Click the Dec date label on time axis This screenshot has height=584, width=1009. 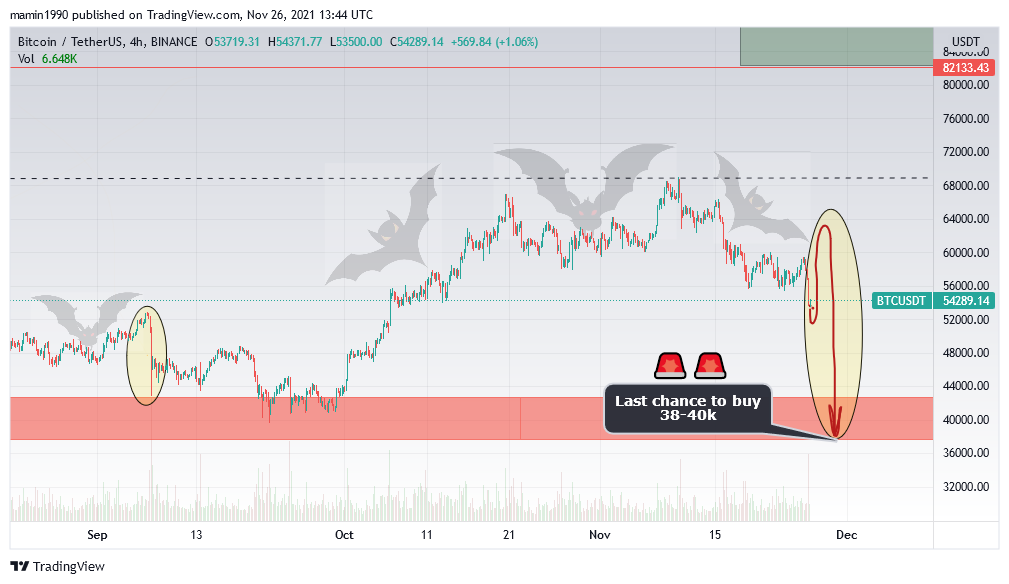(x=846, y=534)
